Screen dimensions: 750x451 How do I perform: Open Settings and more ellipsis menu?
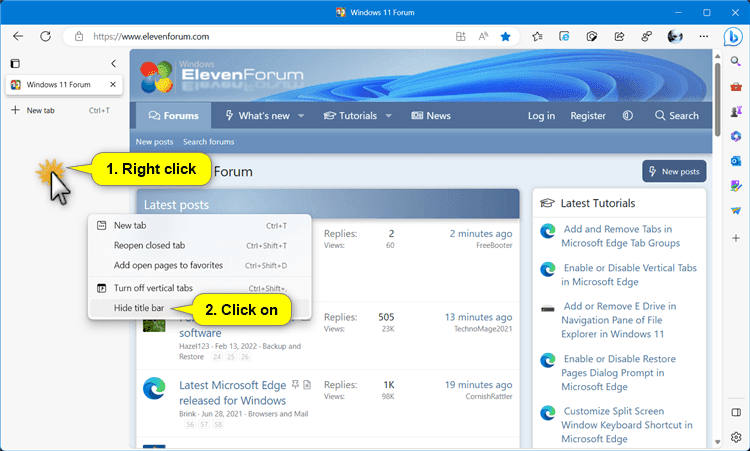point(704,36)
